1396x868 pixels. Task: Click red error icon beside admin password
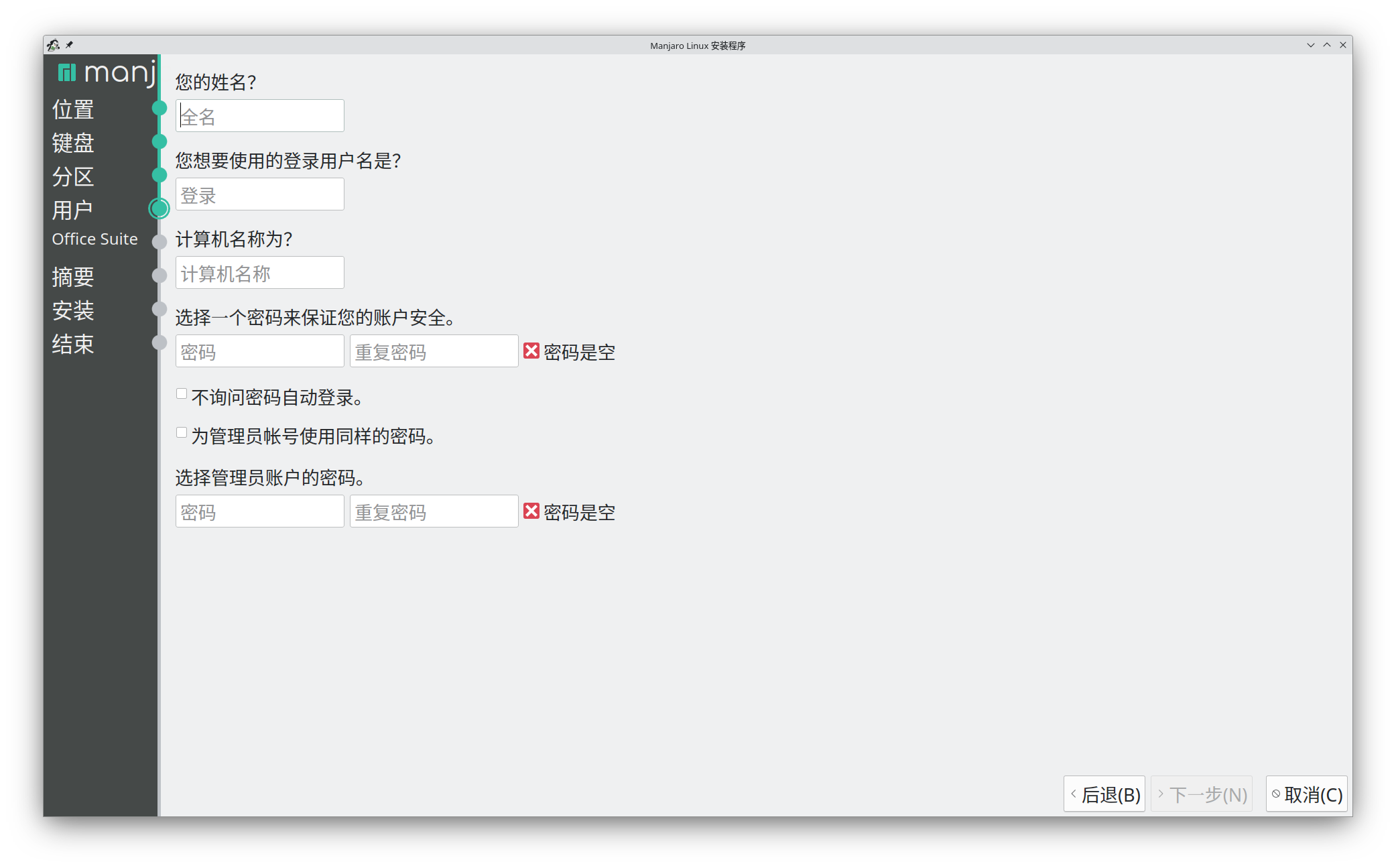pos(531,511)
